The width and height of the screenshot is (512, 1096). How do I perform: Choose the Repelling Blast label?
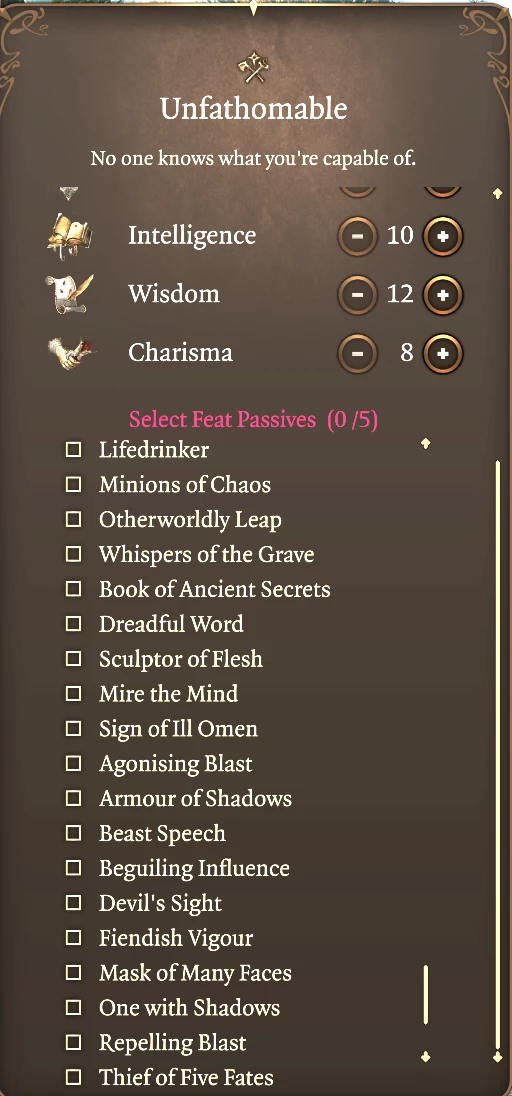click(173, 1043)
